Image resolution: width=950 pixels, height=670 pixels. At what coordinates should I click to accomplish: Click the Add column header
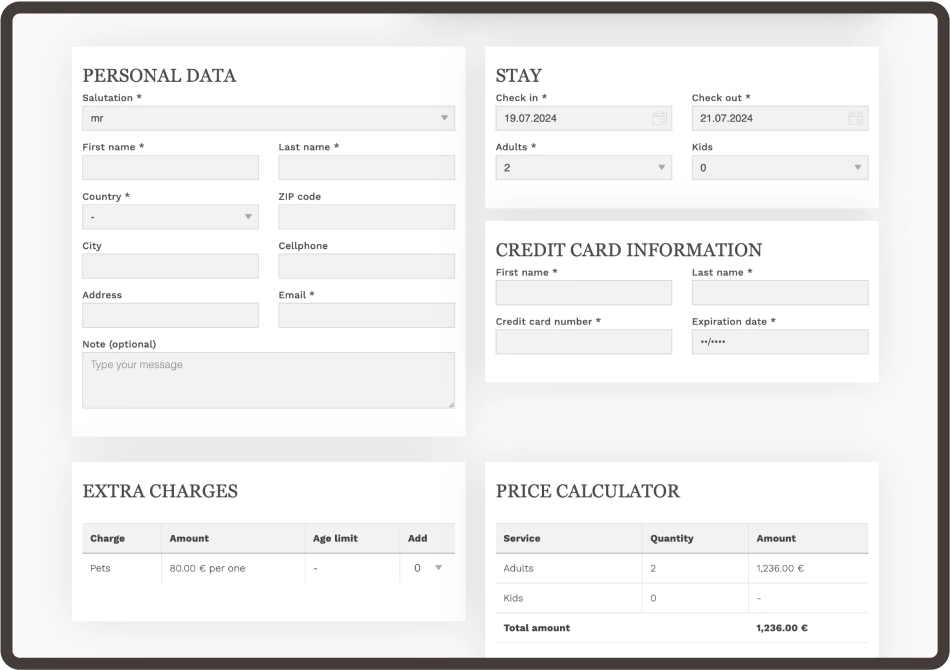[417, 538]
